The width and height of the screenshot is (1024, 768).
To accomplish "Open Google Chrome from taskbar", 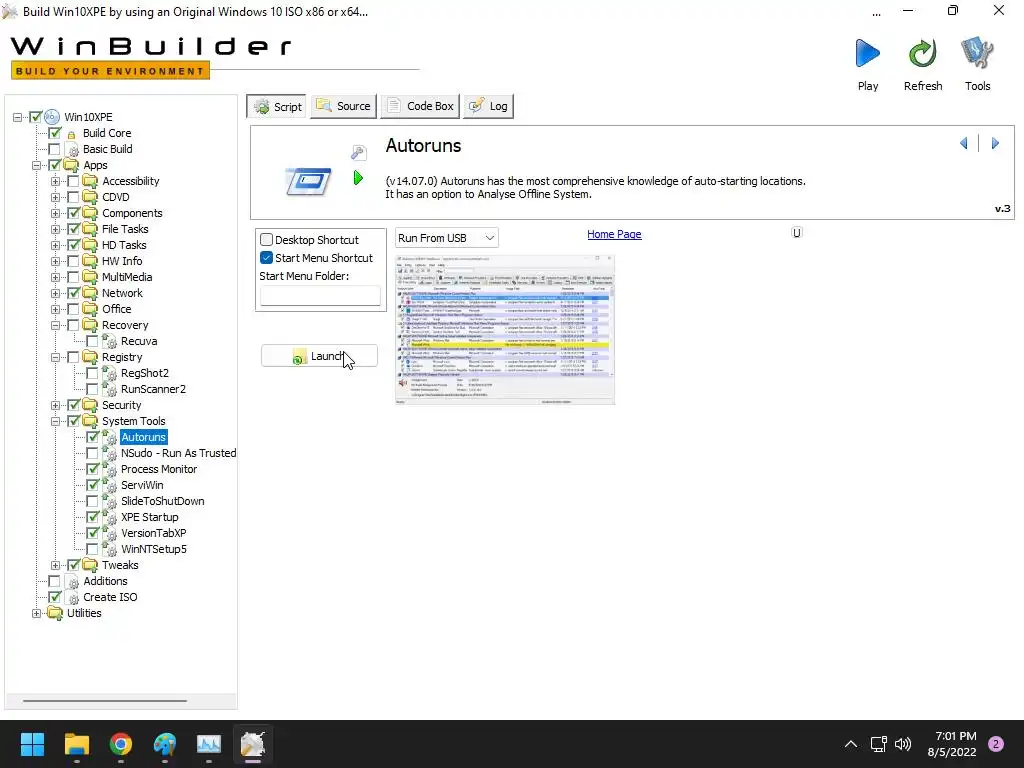I will (121, 744).
